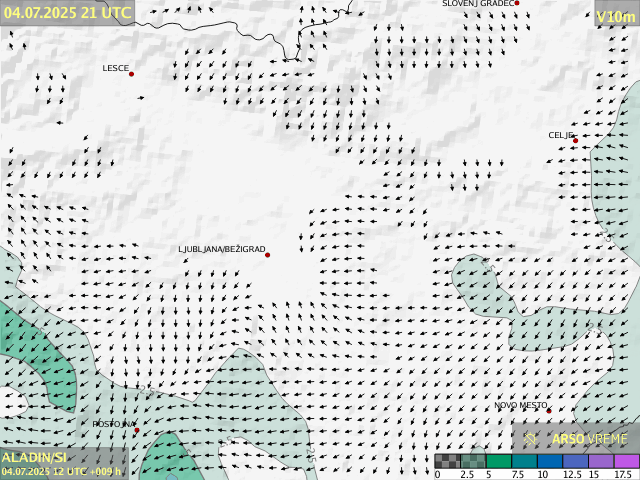The image size is (640, 480).
Task: Click the purple 15–17.5 legend swatch
Action: pyautogui.click(x=602, y=461)
